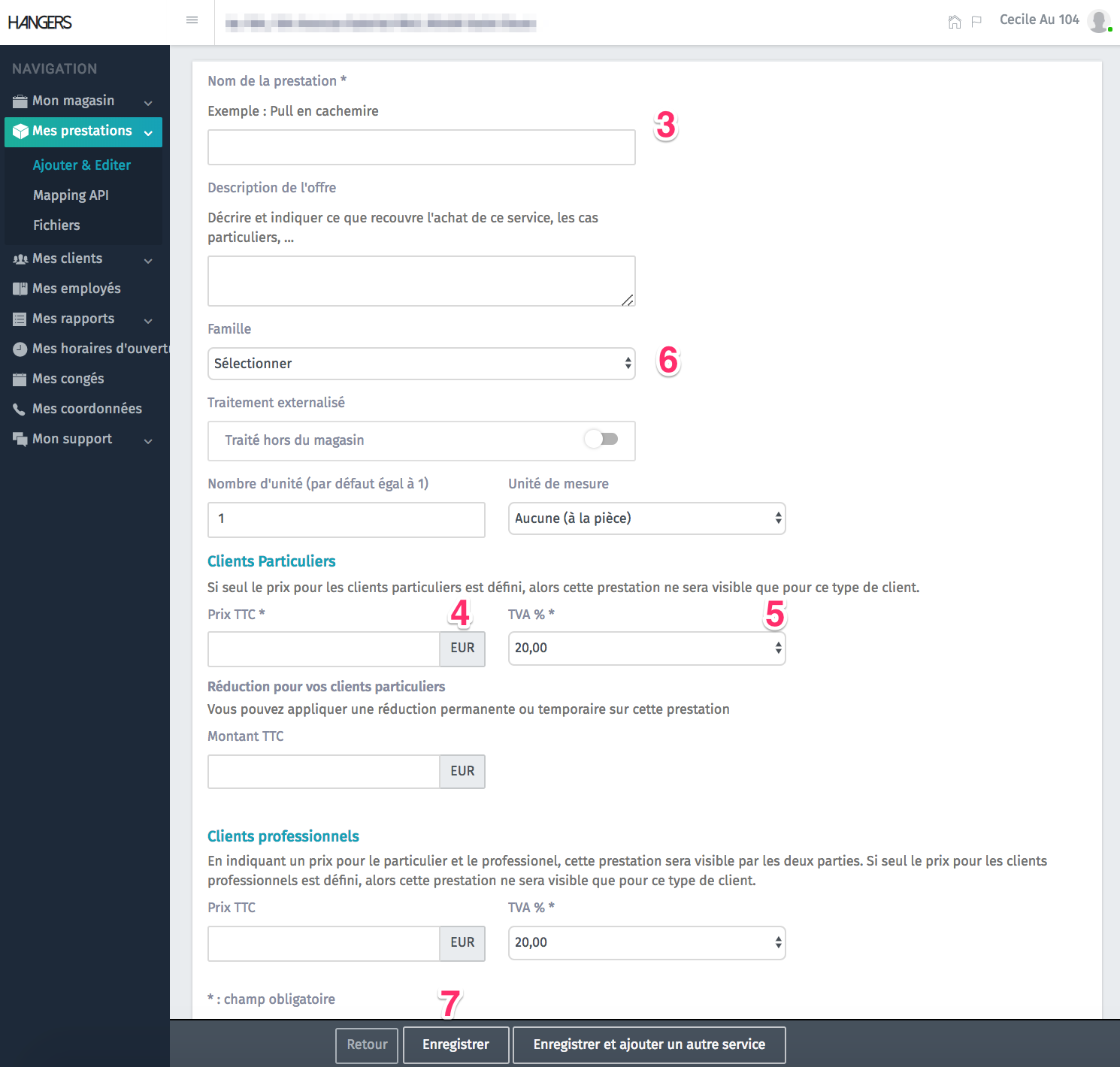Click the flag icon near the profile

click(976, 22)
